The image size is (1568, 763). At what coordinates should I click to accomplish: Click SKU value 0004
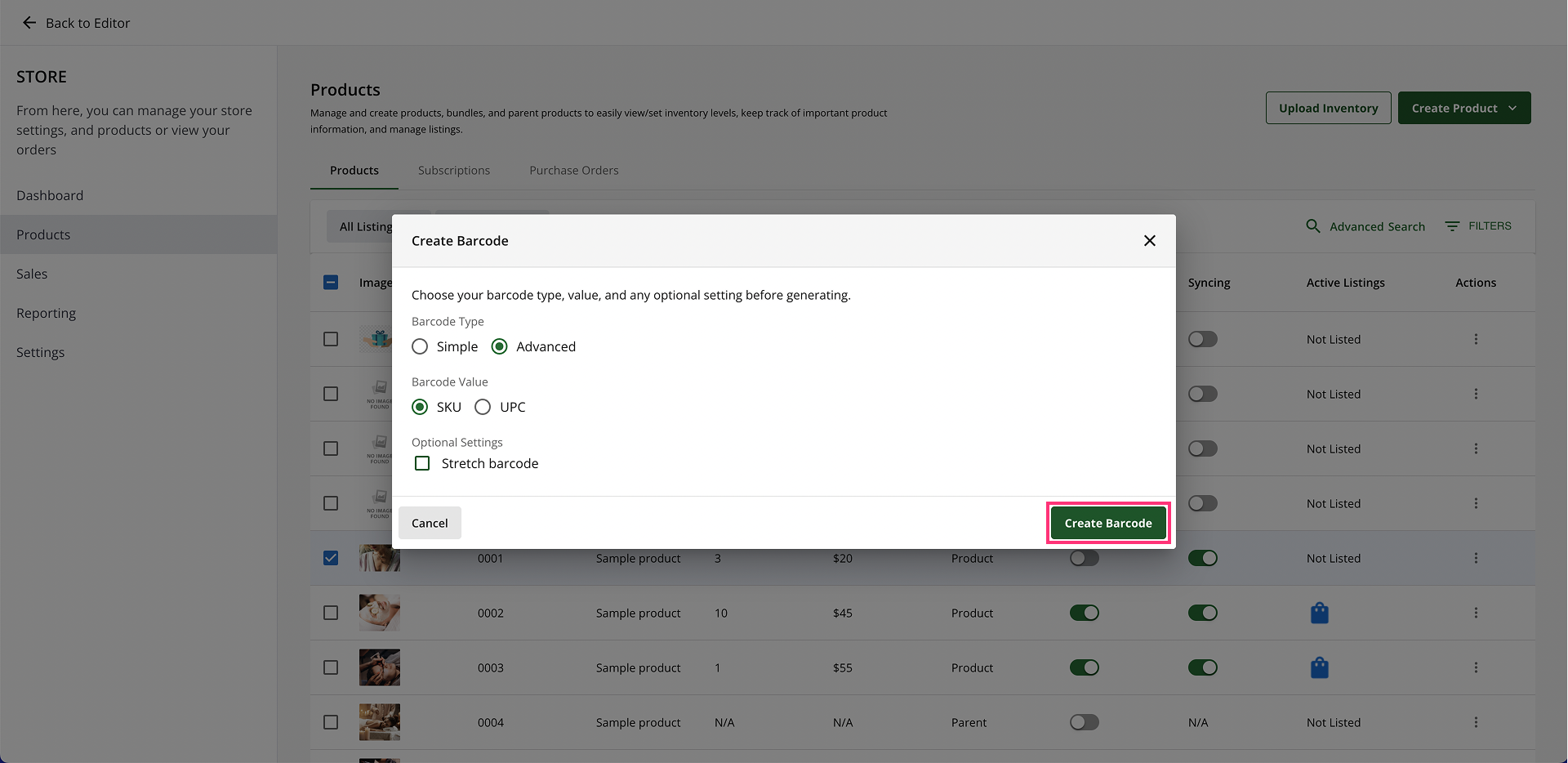[x=491, y=722]
